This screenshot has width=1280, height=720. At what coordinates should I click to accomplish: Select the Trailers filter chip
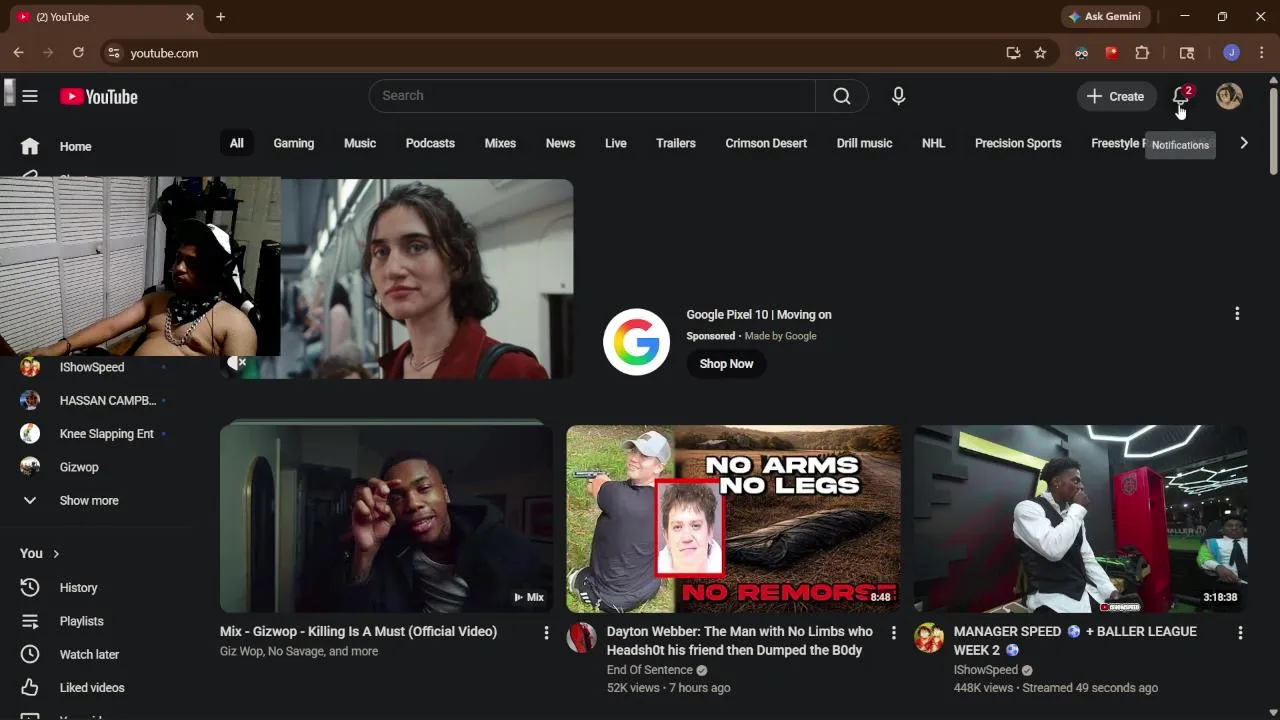[x=676, y=143]
